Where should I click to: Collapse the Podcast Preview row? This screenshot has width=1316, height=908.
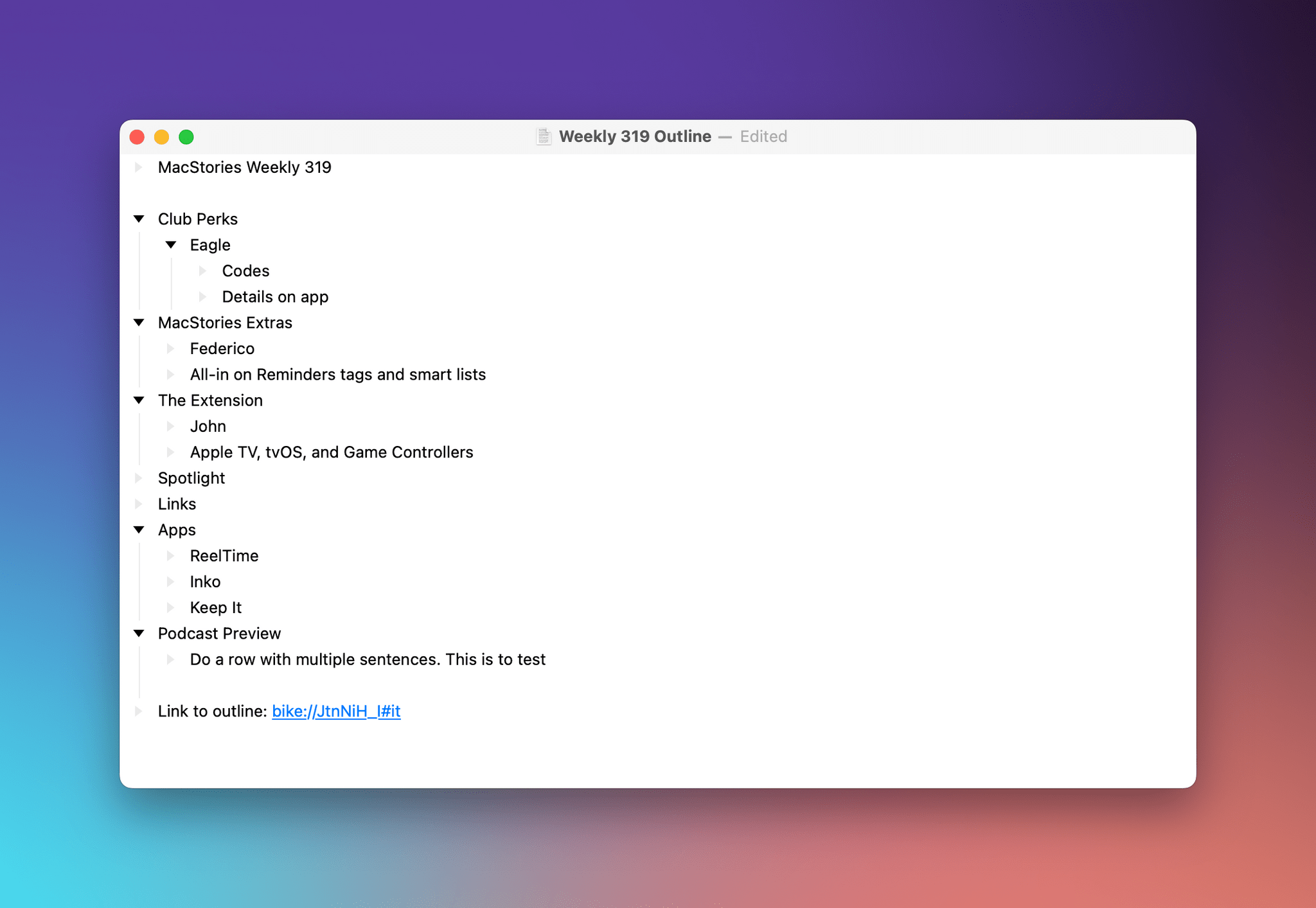[x=139, y=634]
